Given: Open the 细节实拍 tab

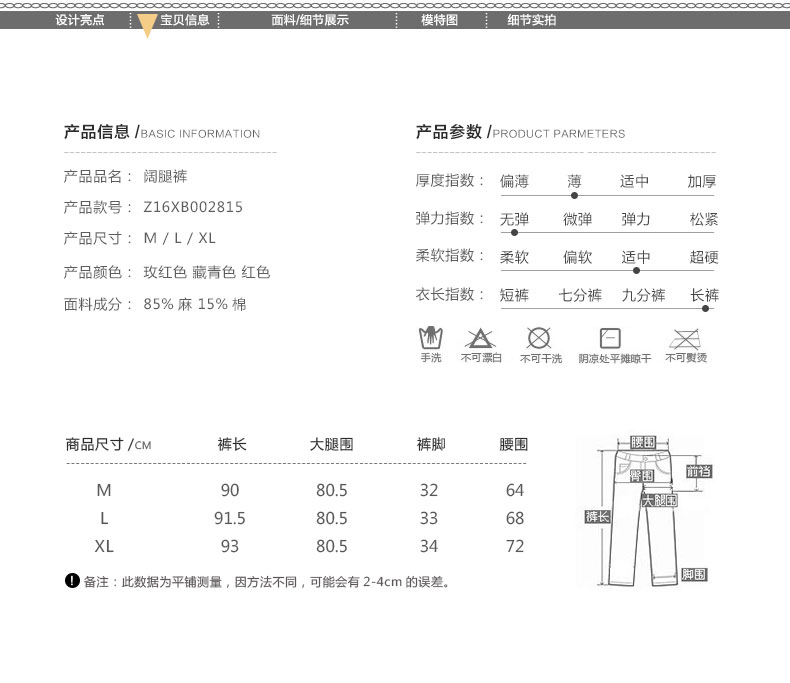Looking at the screenshot, I should coord(532,20).
